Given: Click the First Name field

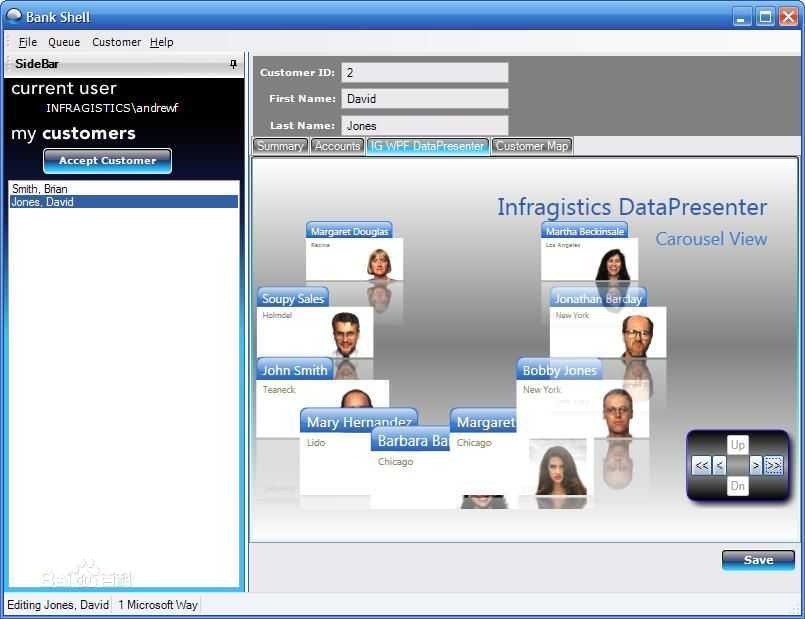Looking at the screenshot, I should (425, 99).
